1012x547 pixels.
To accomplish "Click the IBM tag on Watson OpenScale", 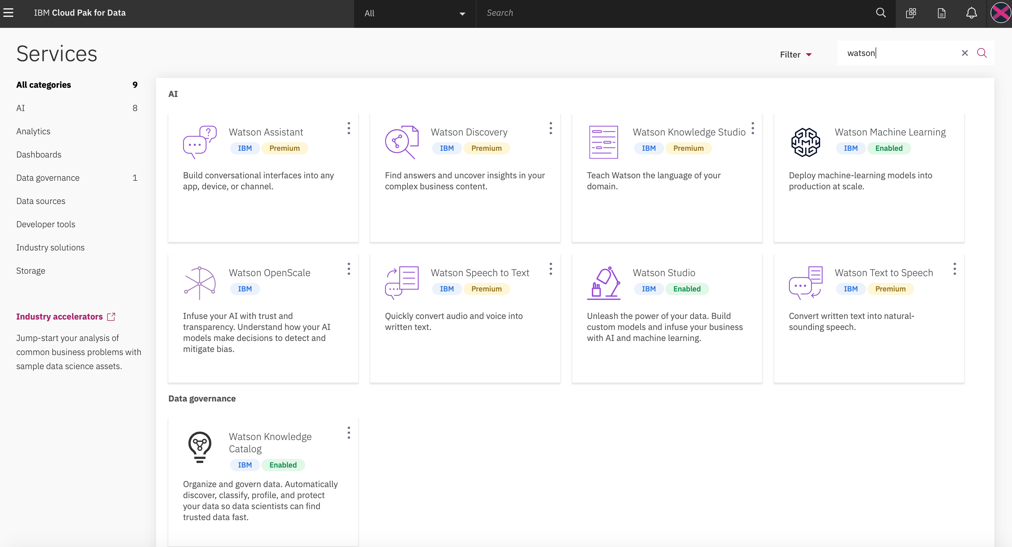I will coord(245,289).
